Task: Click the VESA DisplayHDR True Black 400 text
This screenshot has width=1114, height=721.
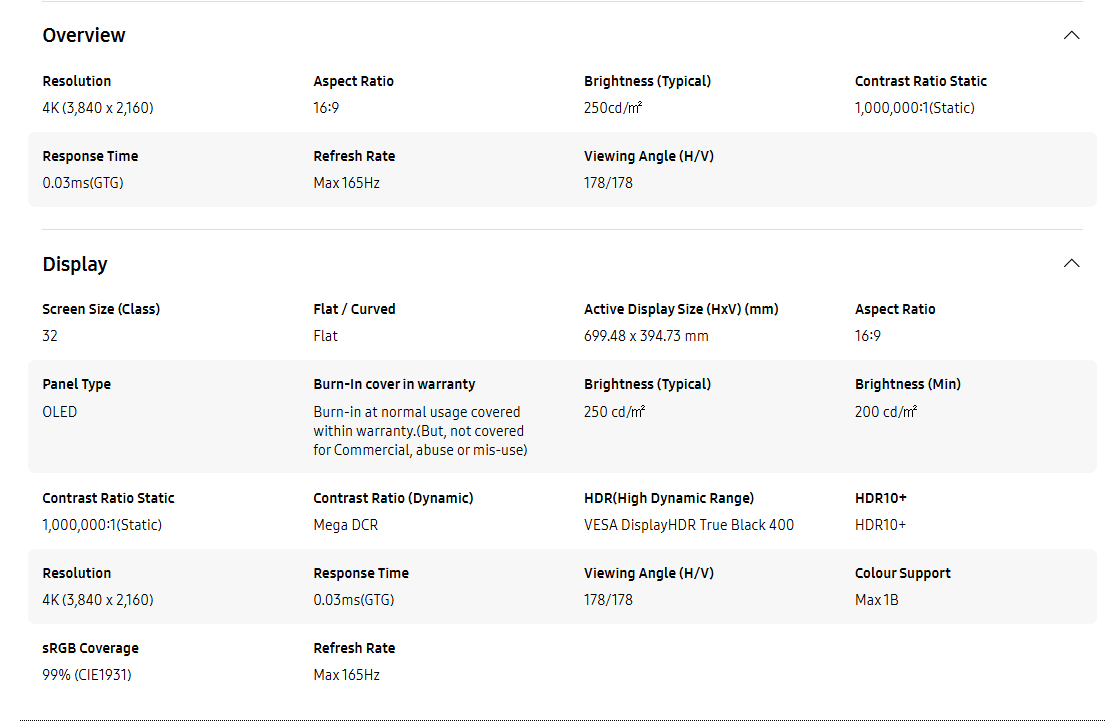Action: [689, 525]
